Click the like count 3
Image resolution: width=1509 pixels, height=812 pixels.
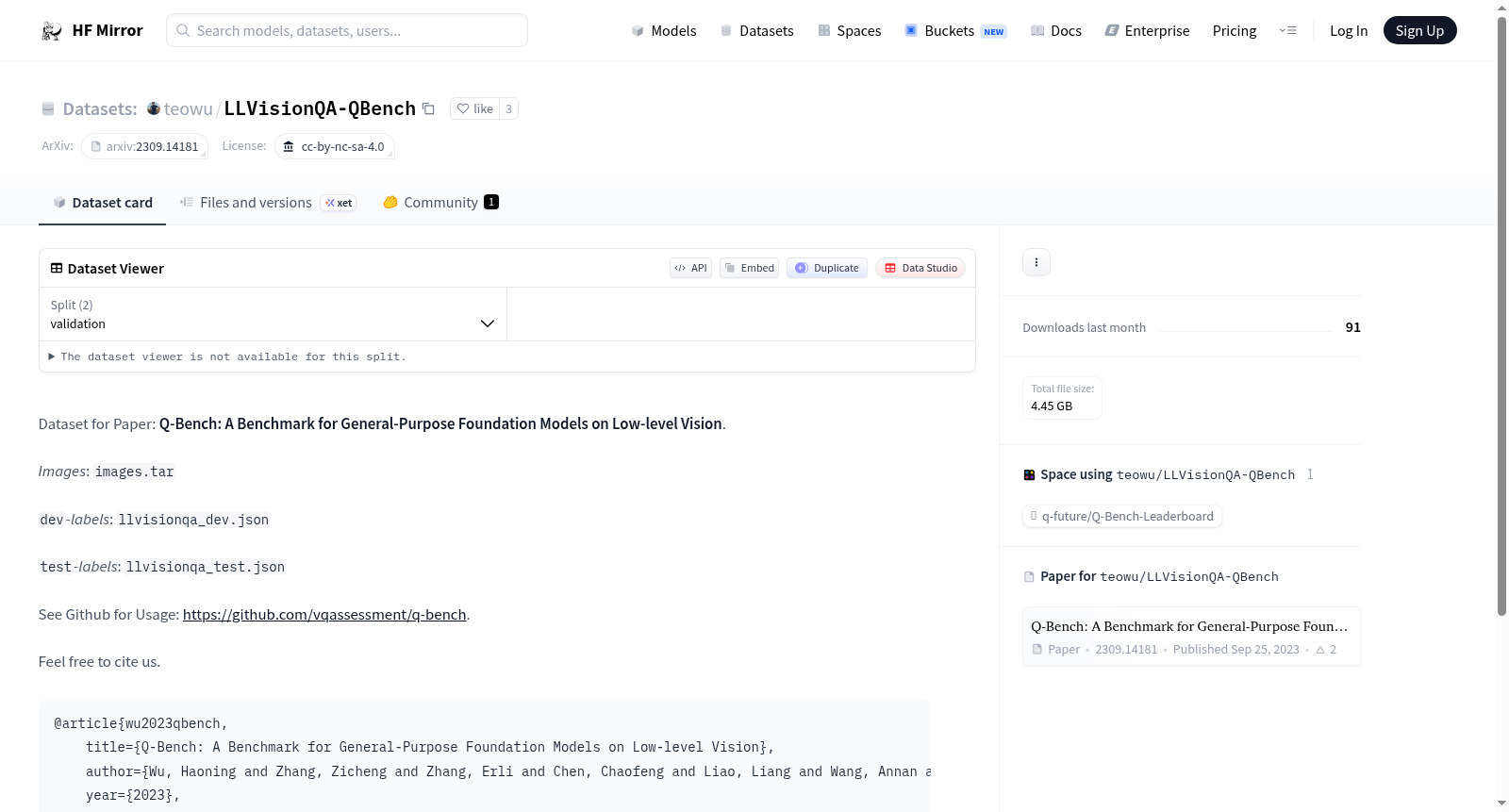click(508, 108)
